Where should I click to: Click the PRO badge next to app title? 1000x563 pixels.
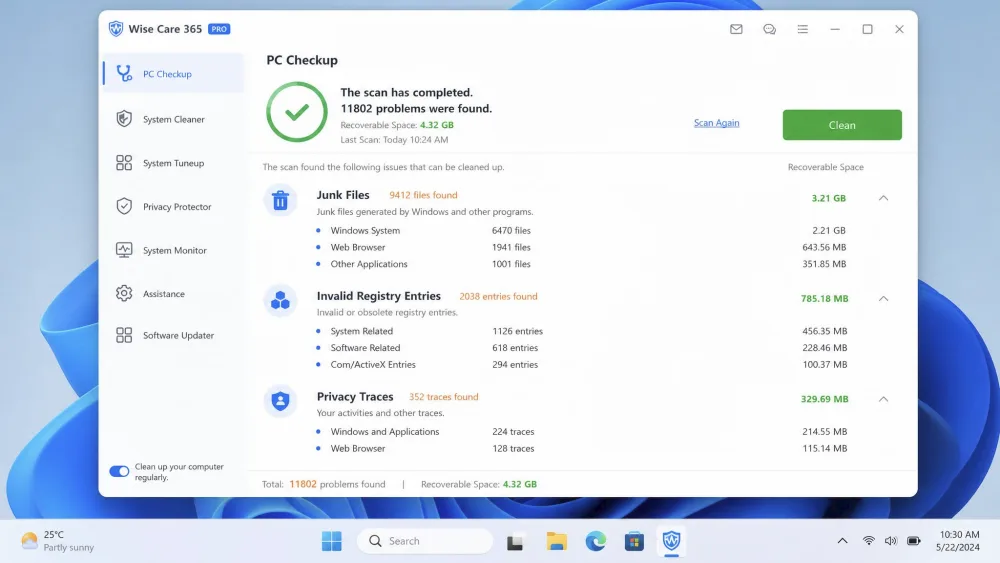219,29
